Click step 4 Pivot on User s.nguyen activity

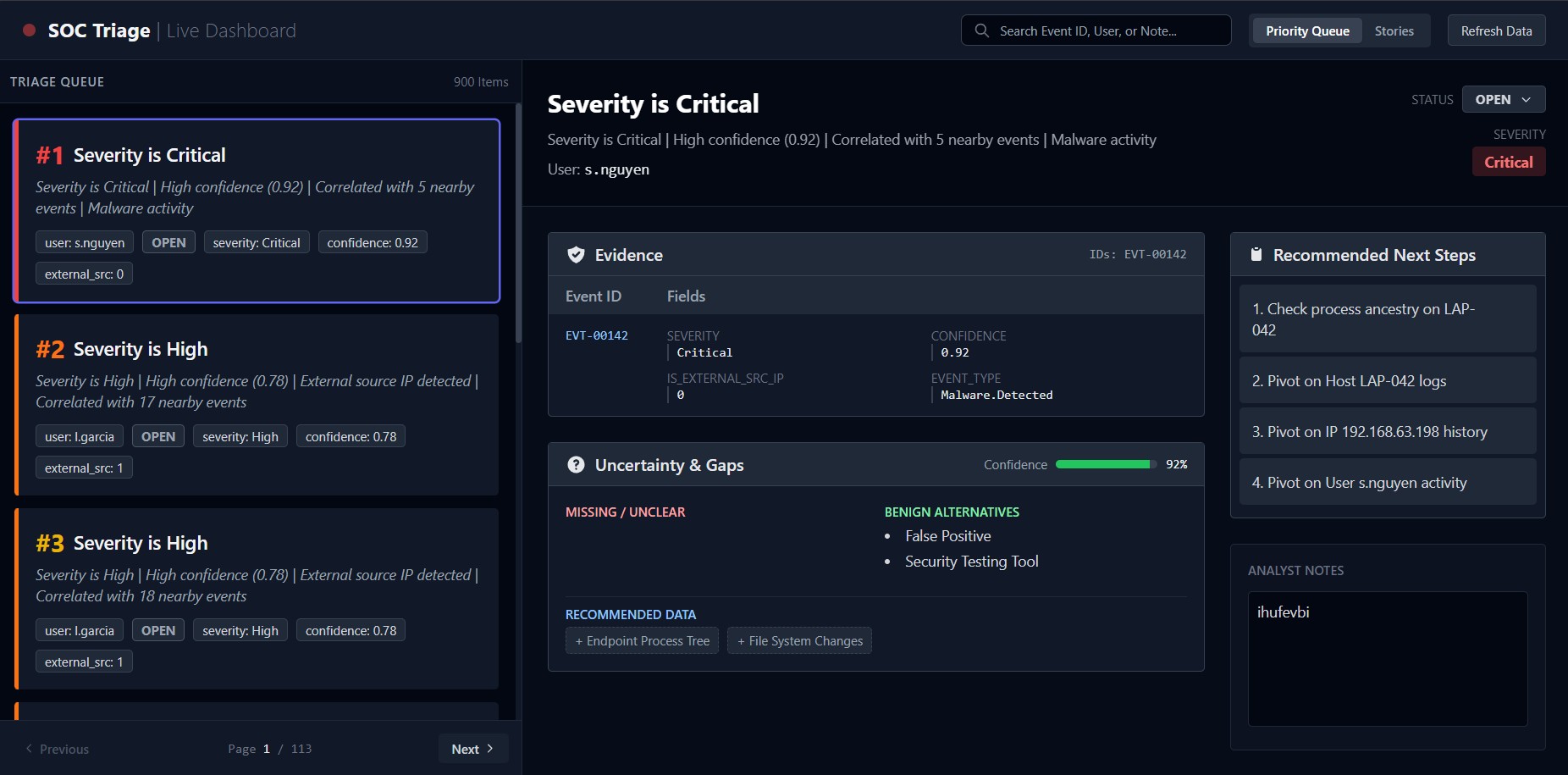1388,482
